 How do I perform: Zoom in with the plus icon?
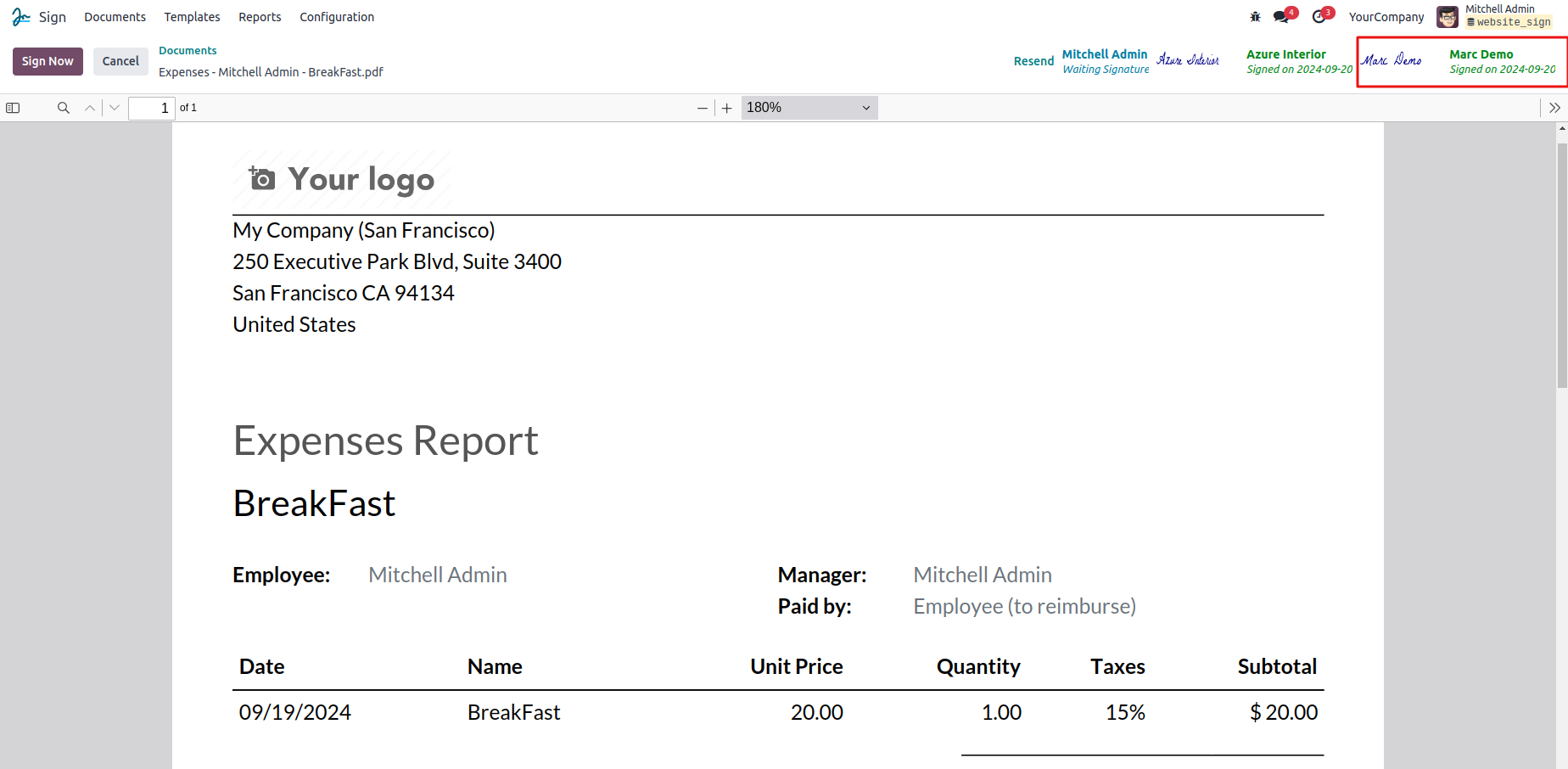pos(727,108)
